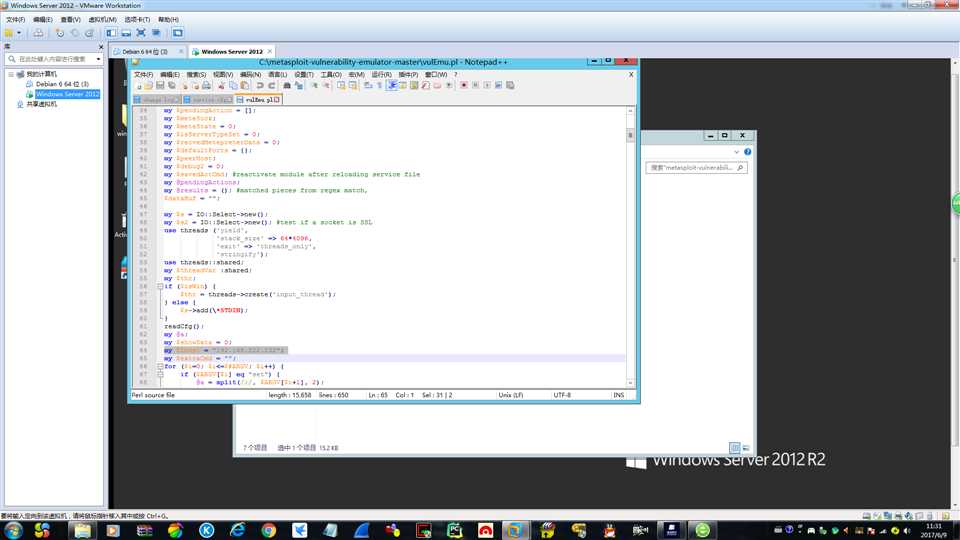960x540 pixels.
Task: Select 共享虚拟机 in library tree
Action: [x=41, y=104]
